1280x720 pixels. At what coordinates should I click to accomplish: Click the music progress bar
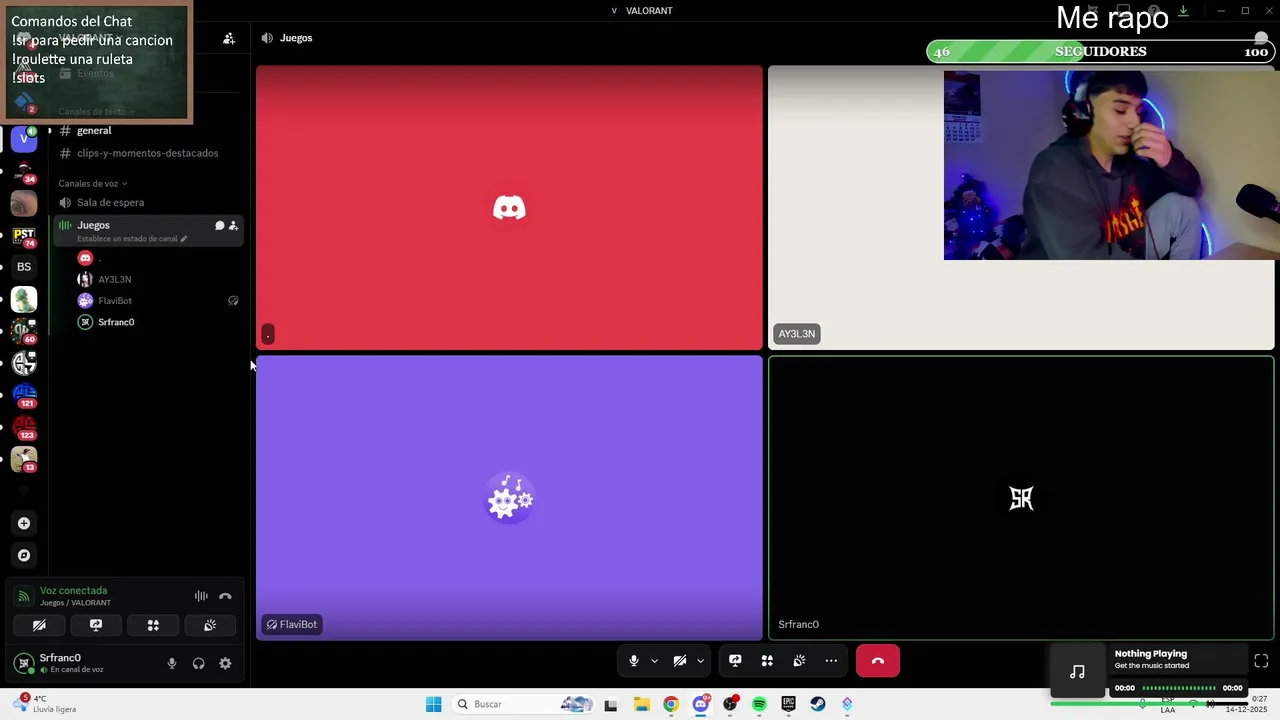(1179, 688)
